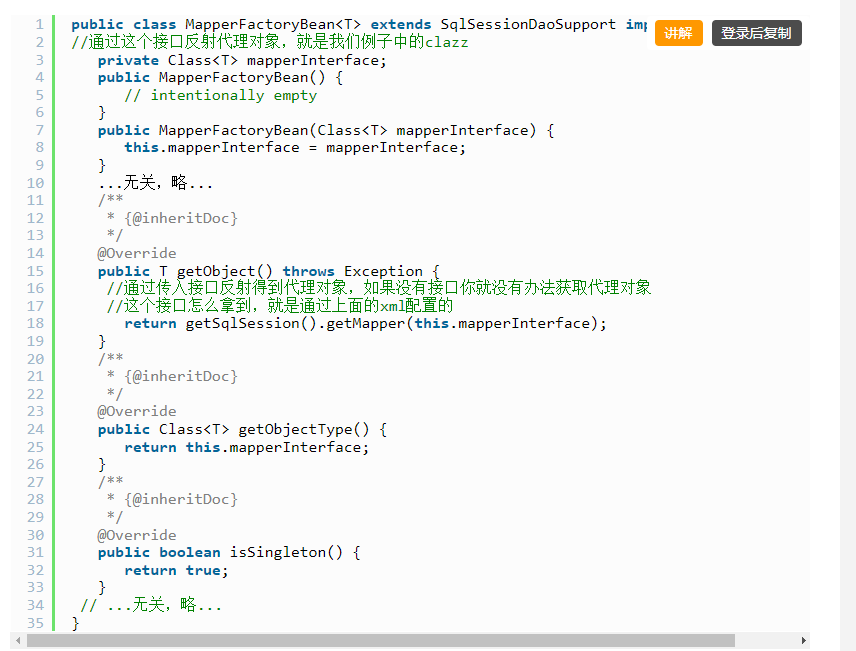Click the orange 讲解 button
Image resolution: width=856 pixels, height=651 pixels.
(678, 33)
